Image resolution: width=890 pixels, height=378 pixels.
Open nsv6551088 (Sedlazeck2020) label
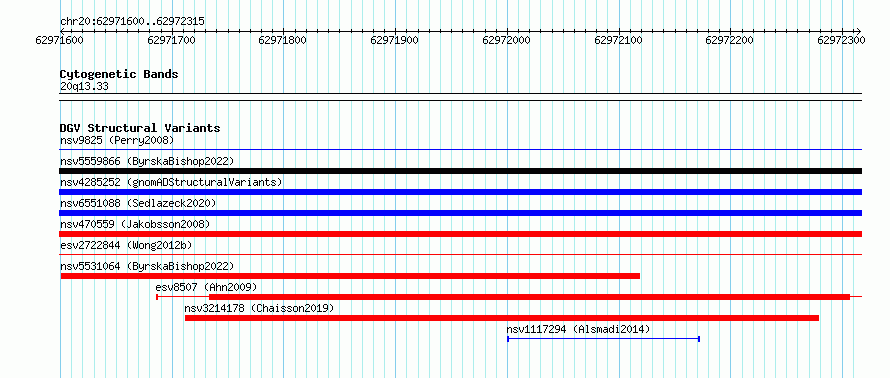(138, 203)
